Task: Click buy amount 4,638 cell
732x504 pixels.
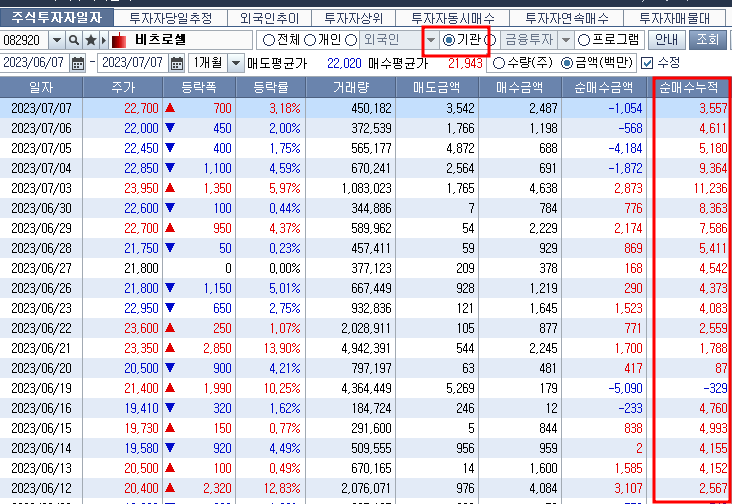Action: click(x=543, y=189)
